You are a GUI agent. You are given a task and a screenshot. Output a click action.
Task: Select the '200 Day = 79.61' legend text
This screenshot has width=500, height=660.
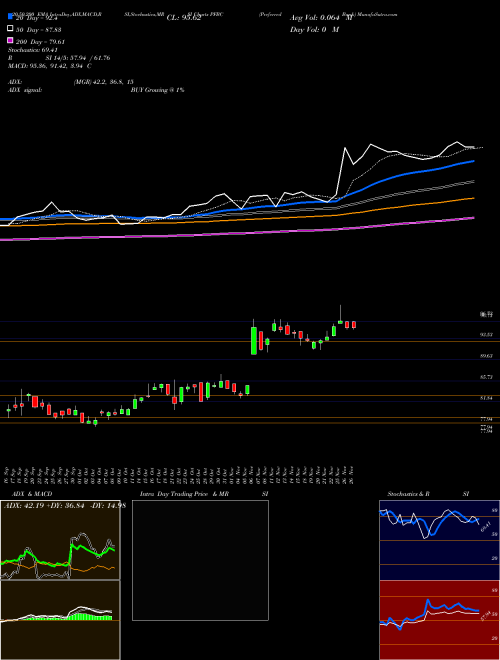tap(40, 42)
